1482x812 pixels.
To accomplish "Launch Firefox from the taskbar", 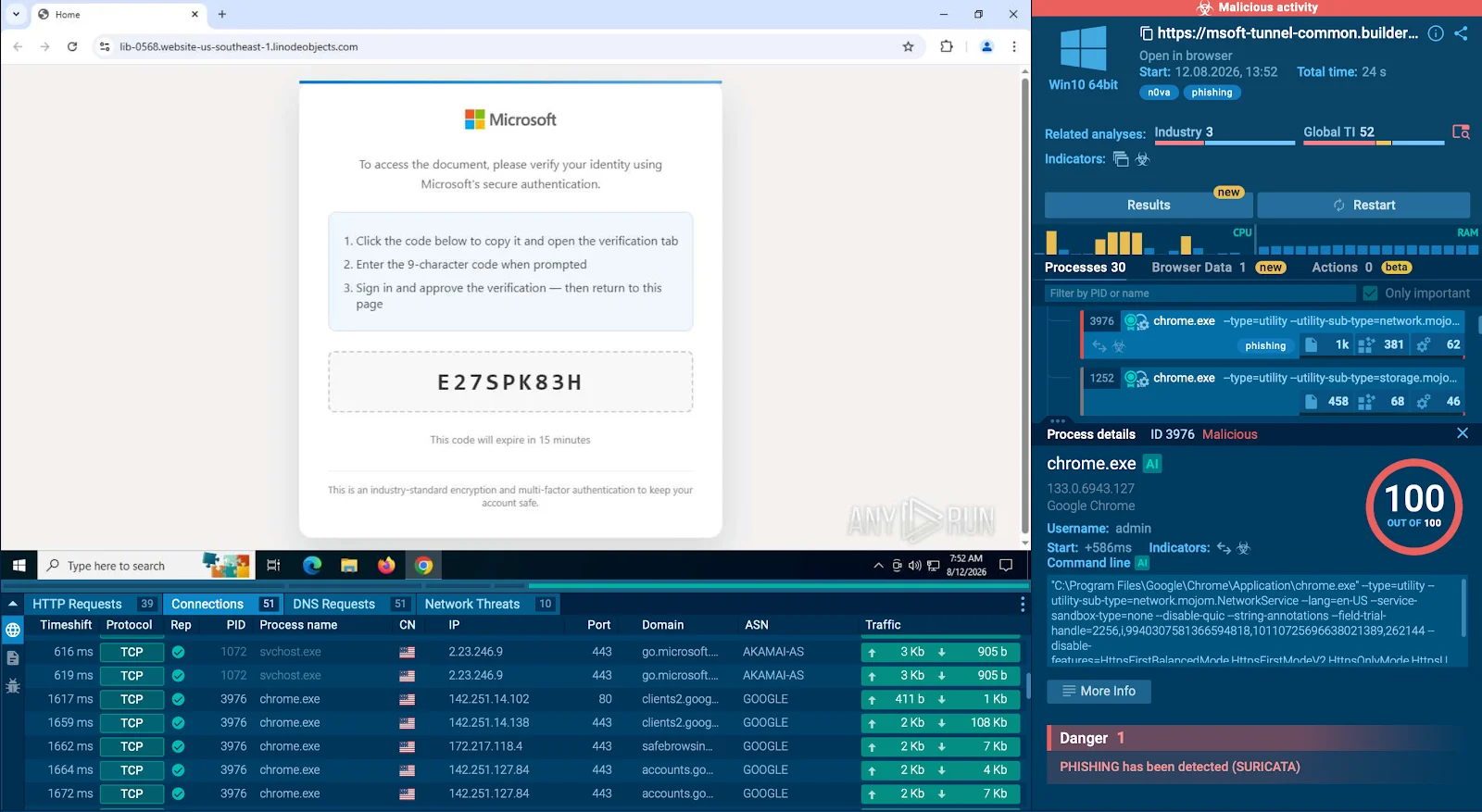I will click(x=386, y=566).
